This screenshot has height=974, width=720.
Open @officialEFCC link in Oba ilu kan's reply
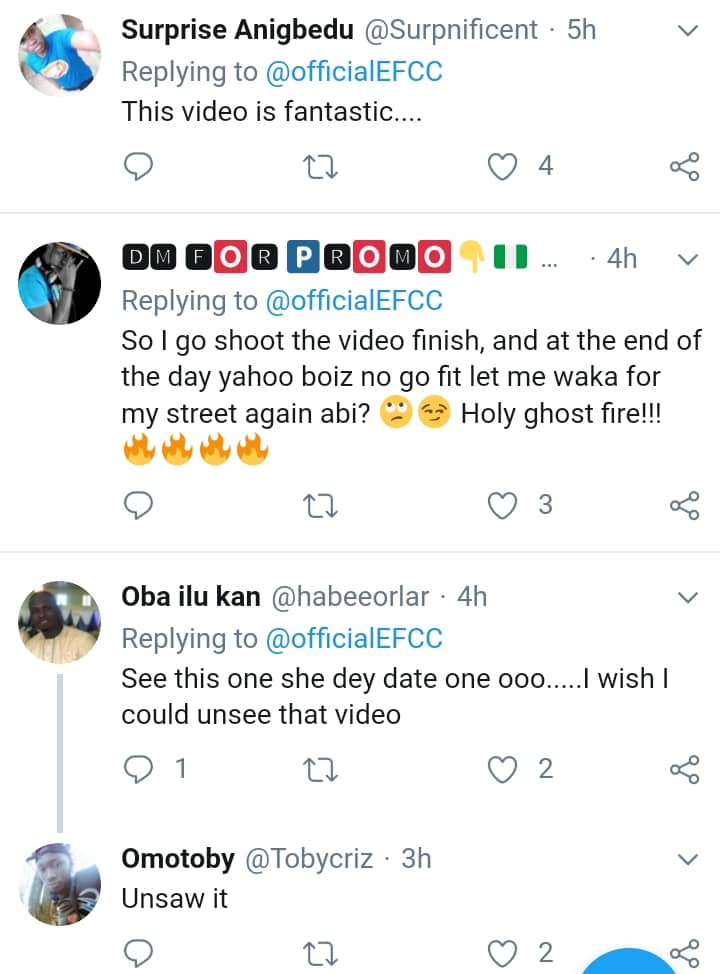tap(352, 638)
